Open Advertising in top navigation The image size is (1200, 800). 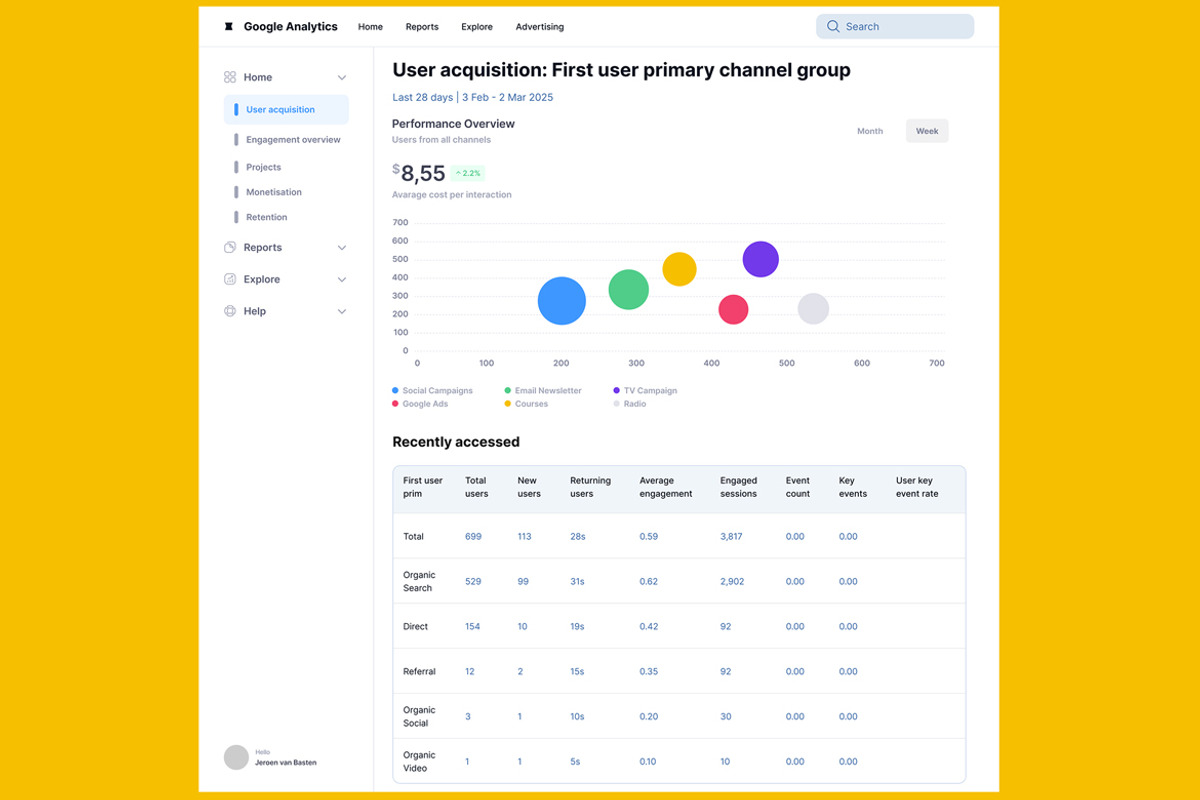point(540,27)
